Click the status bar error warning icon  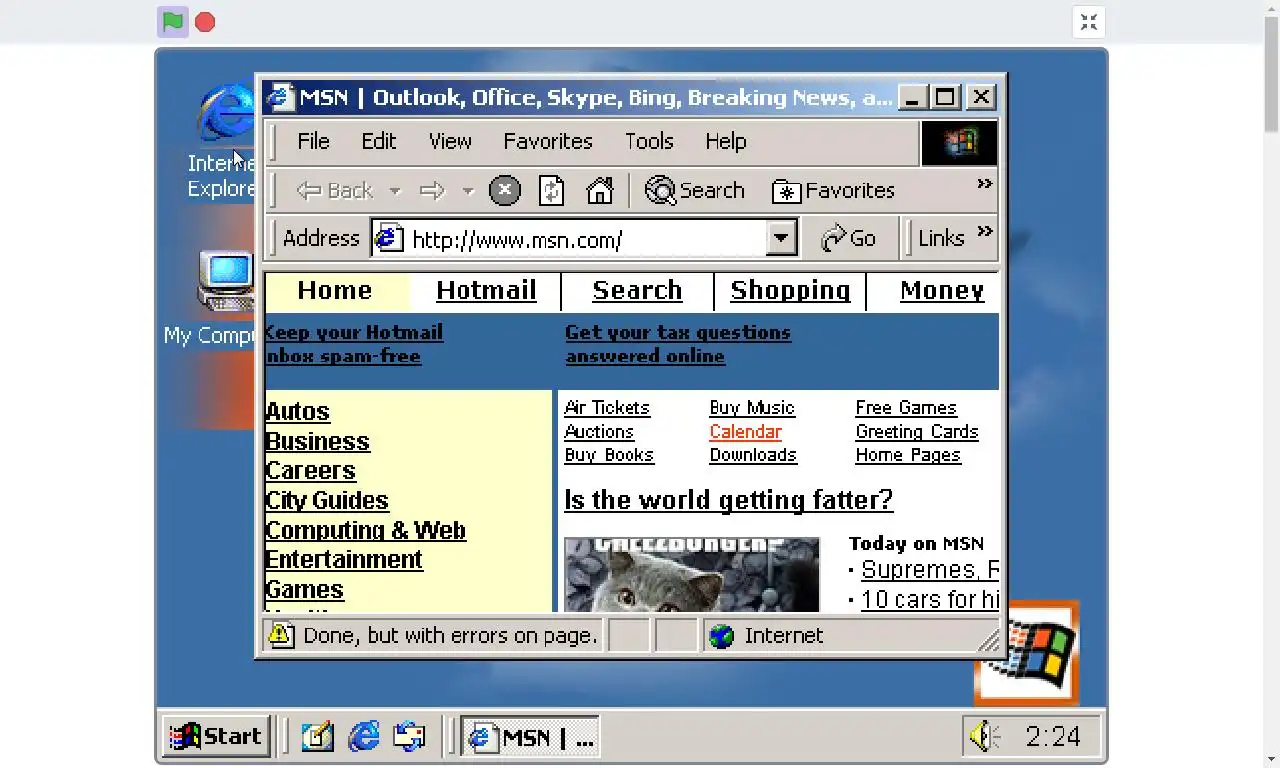[281, 635]
